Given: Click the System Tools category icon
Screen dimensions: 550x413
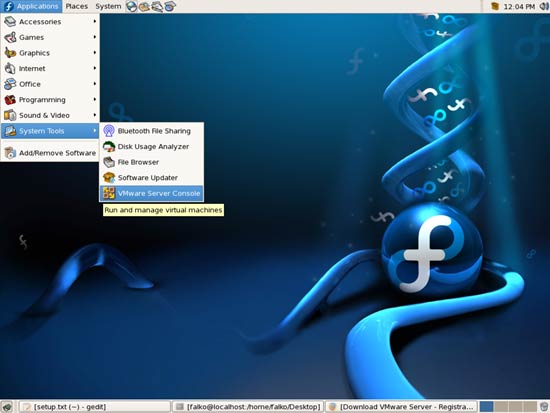Looking at the screenshot, I should pyautogui.click(x=10, y=131).
